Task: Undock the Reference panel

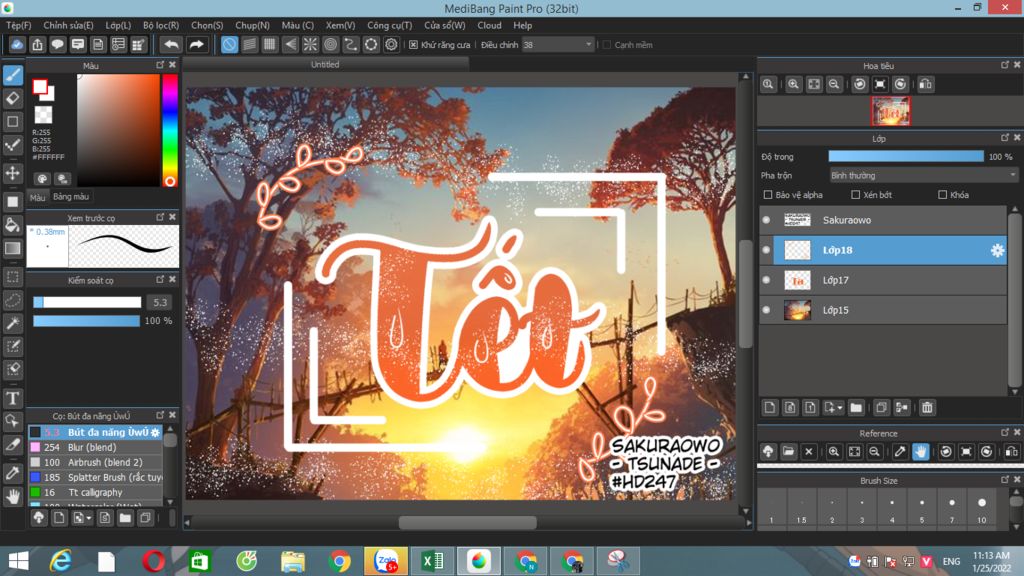Action: pyautogui.click(x=1005, y=432)
